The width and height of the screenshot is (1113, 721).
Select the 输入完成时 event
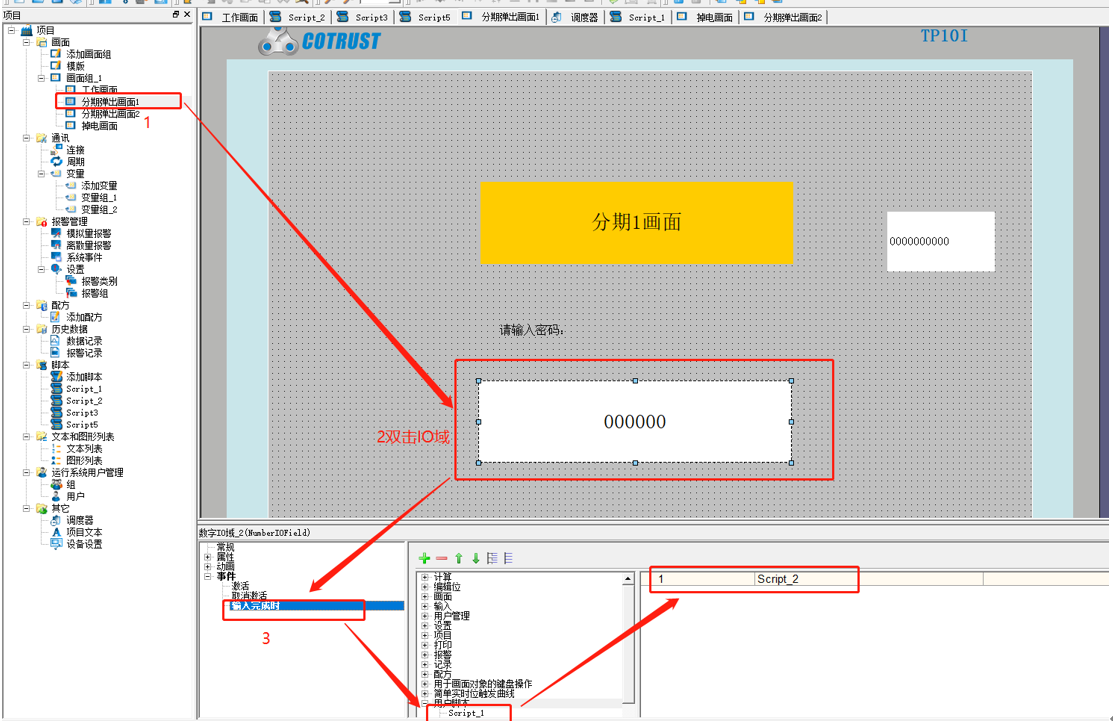coord(255,605)
